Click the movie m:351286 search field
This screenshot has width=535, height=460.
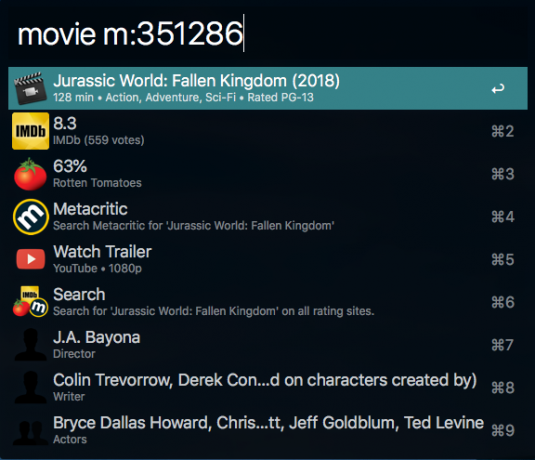(x=268, y=33)
